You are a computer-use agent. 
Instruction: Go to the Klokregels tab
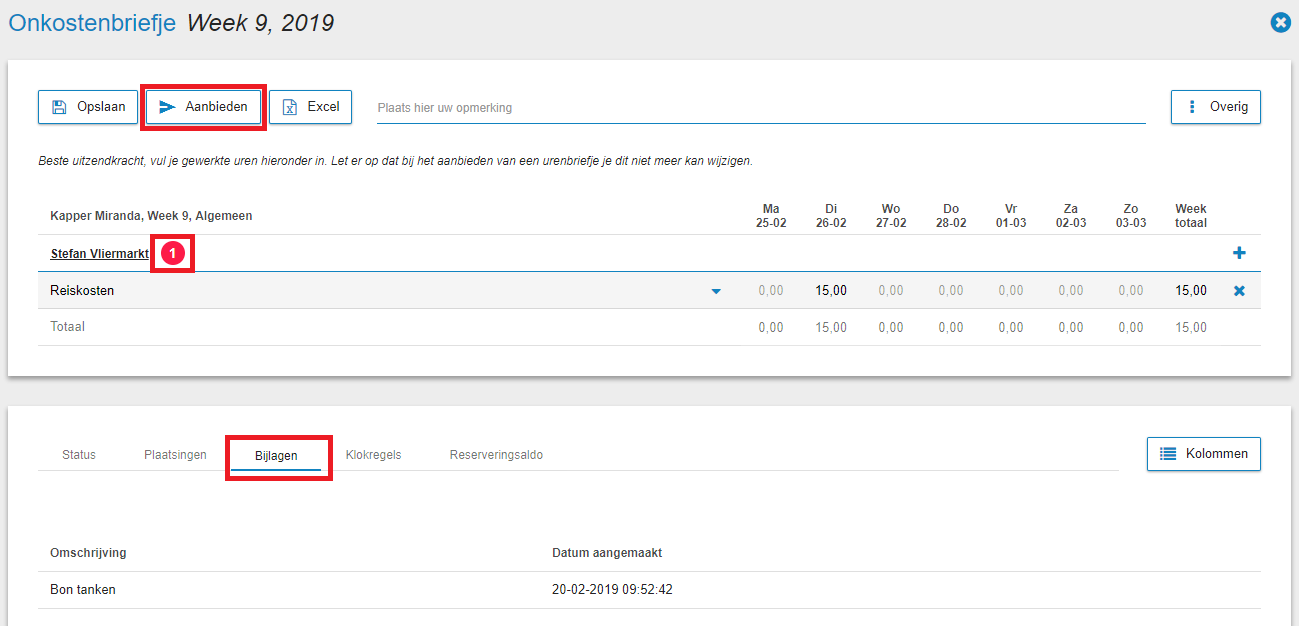(373, 455)
